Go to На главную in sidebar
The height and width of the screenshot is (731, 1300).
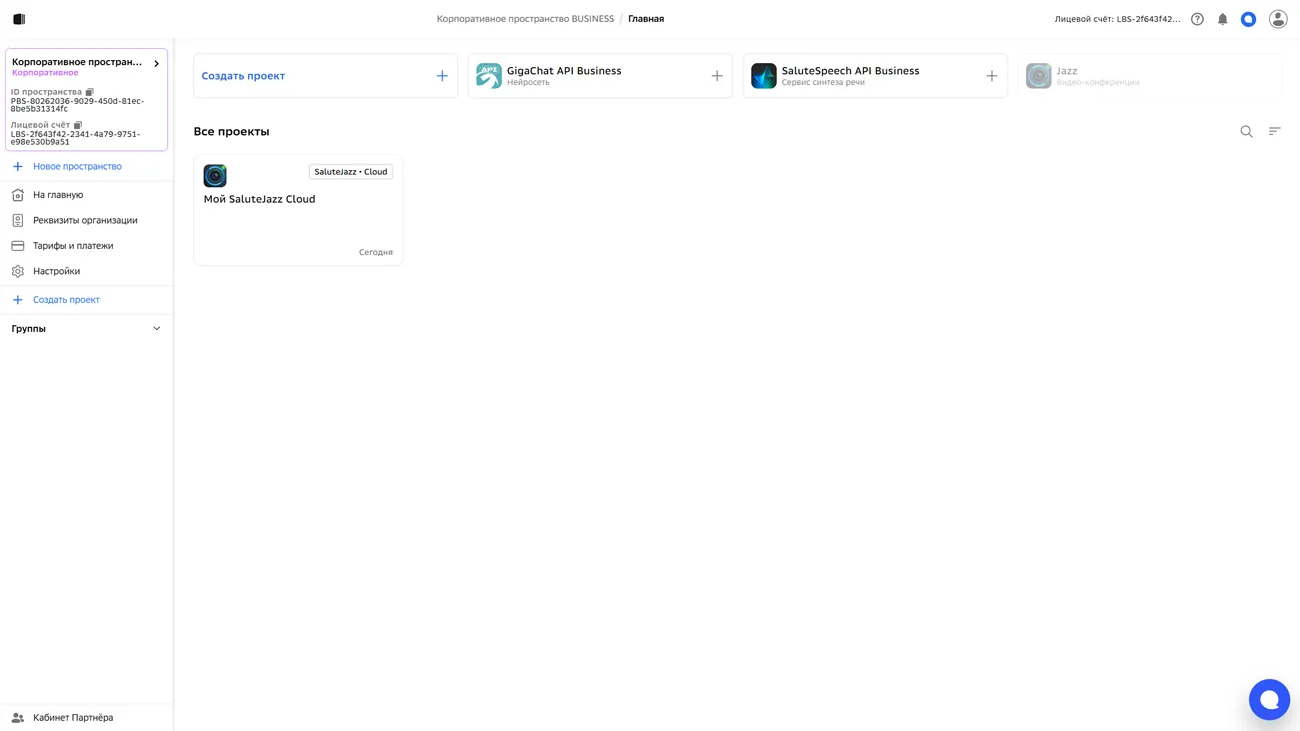coord(58,195)
